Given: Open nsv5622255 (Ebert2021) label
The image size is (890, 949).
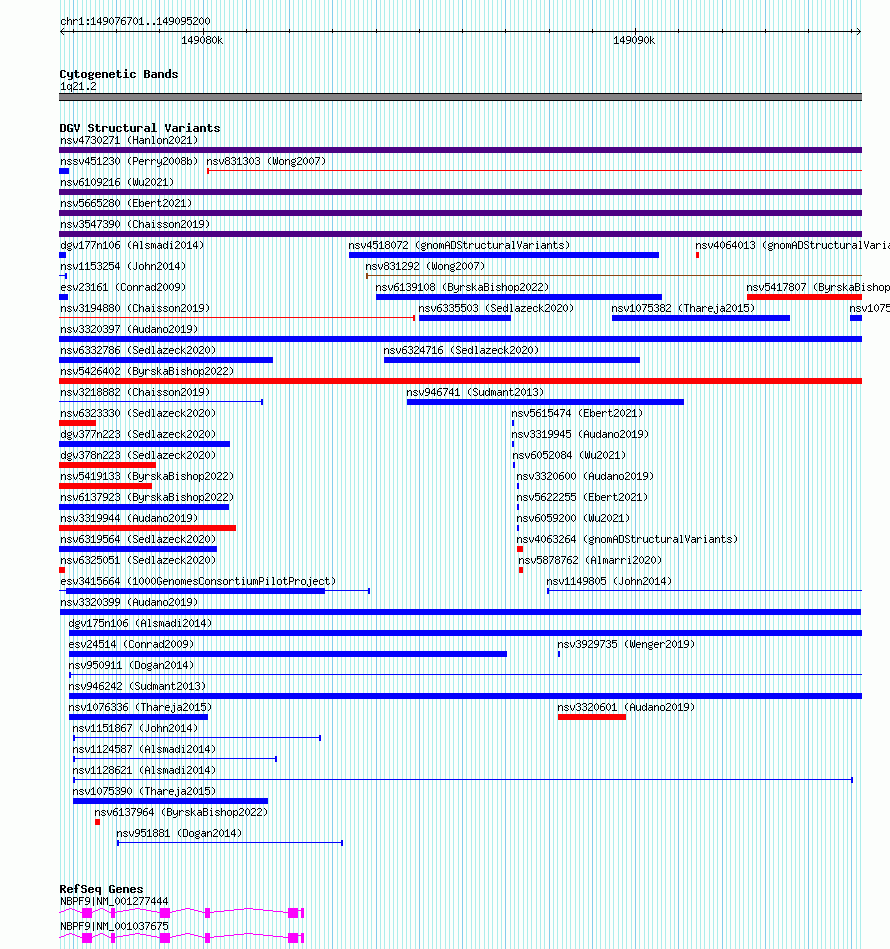Looking at the screenshot, I should 582,497.
